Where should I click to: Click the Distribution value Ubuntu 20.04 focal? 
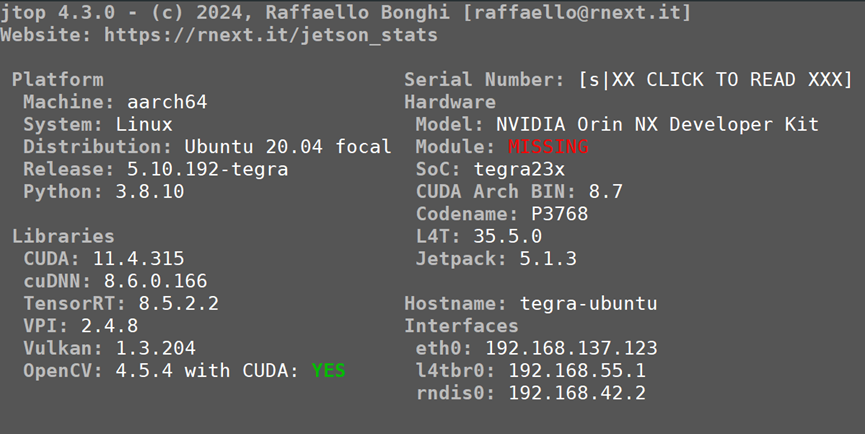288,147
